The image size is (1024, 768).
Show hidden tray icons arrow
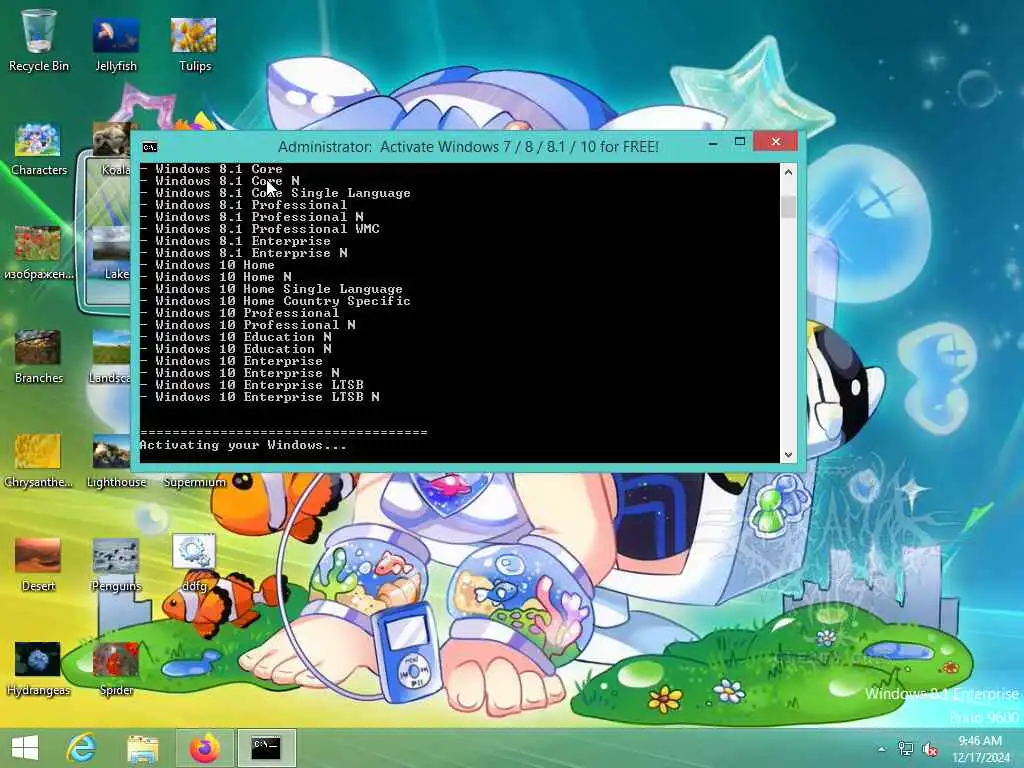(x=882, y=749)
